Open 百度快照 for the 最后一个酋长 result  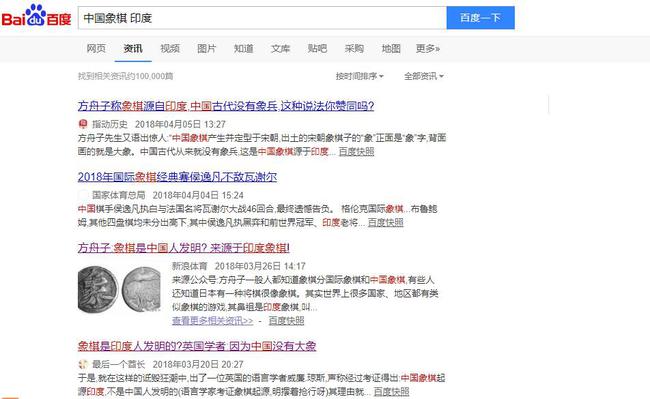(x=391, y=392)
